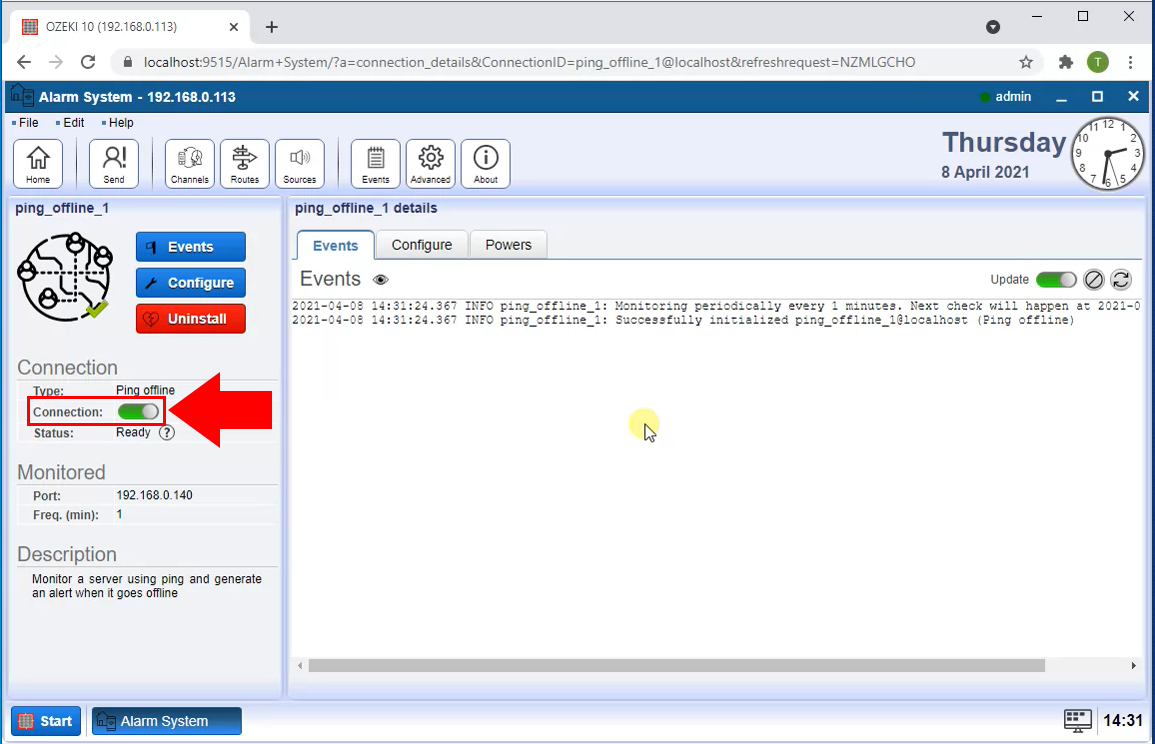Open the Chrome three-dot menu

point(1131,62)
